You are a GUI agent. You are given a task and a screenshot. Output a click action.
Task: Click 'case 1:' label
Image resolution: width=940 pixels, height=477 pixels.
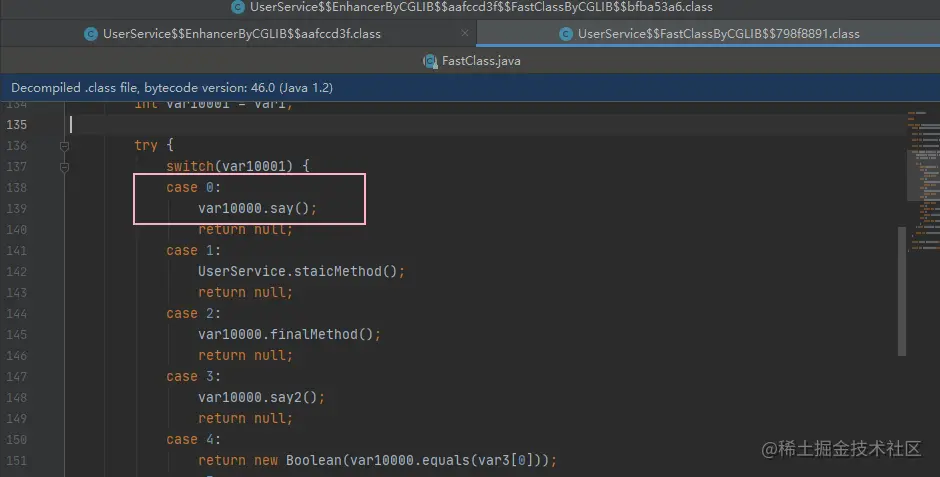tap(194, 250)
